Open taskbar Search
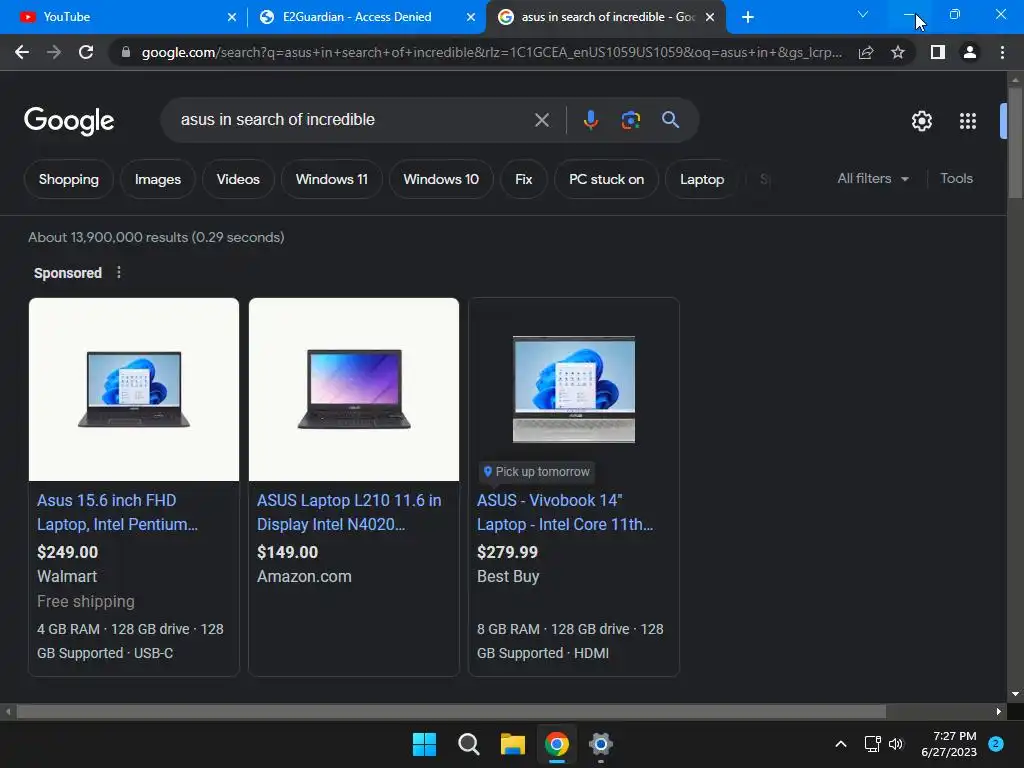This screenshot has width=1024, height=768. coord(468,744)
